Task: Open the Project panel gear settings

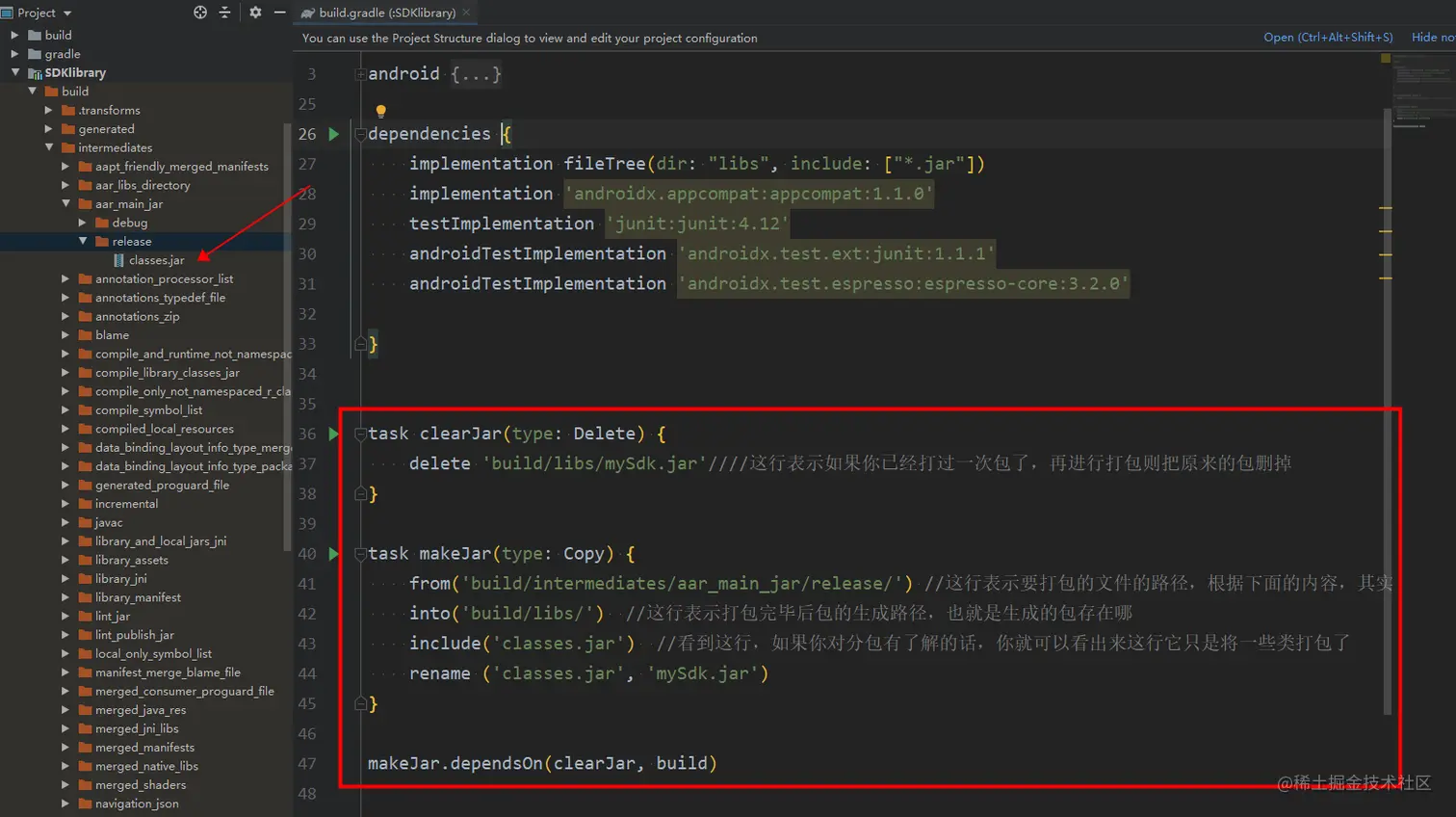Action: pos(255,13)
